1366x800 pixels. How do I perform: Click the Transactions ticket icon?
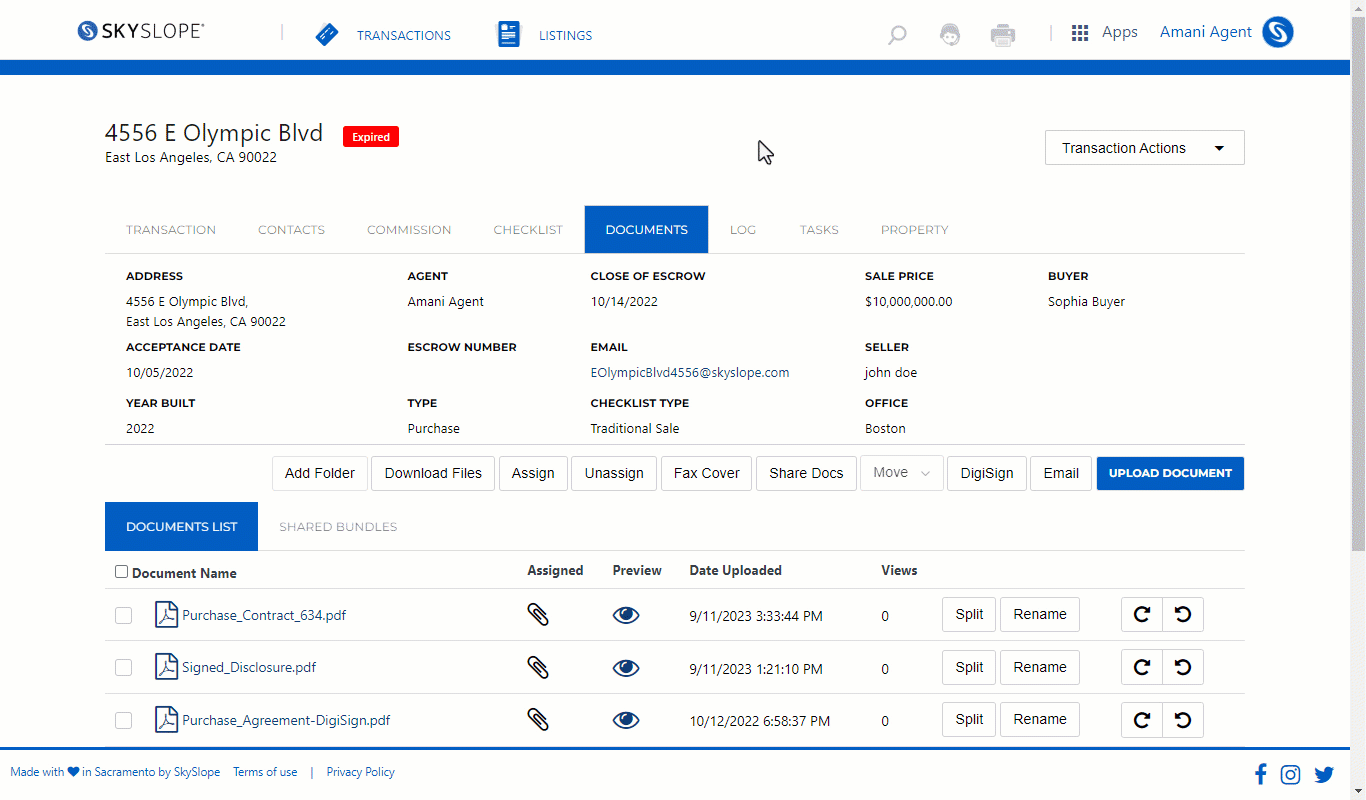pos(327,35)
